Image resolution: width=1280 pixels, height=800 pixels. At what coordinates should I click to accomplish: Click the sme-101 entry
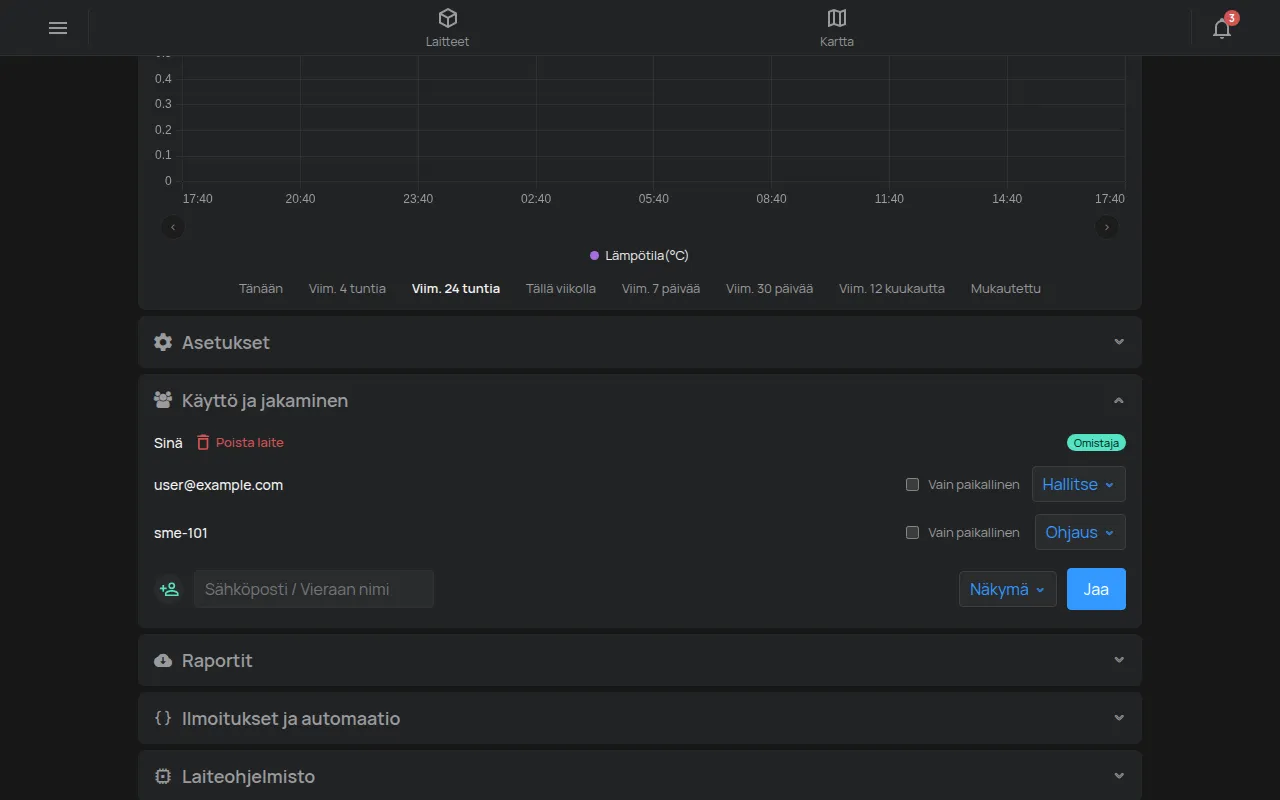tap(181, 533)
